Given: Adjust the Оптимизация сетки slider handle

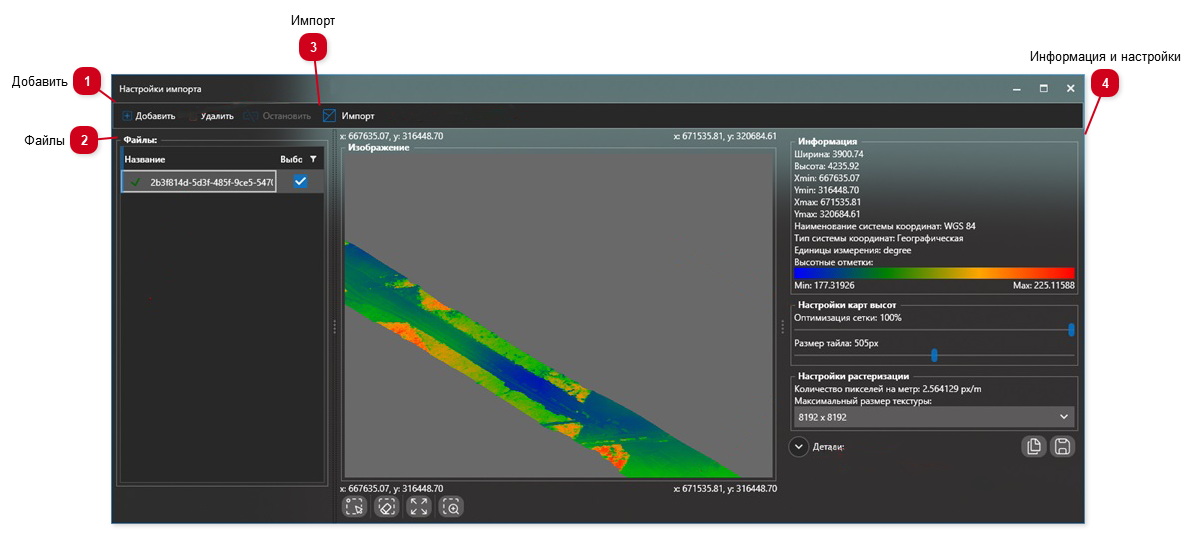Looking at the screenshot, I should click(1071, 329).
